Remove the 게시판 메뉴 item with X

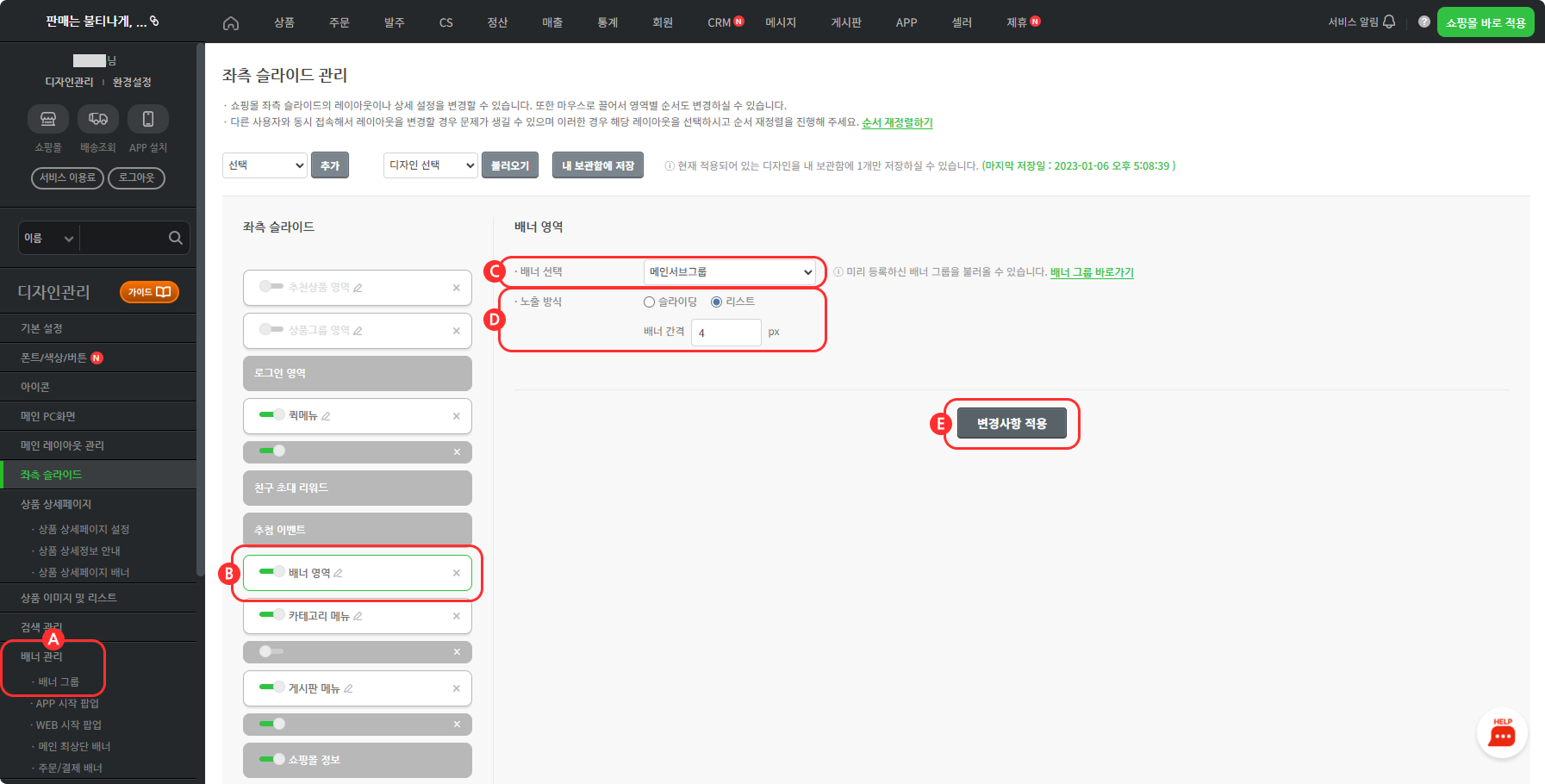tap(457, 688)
